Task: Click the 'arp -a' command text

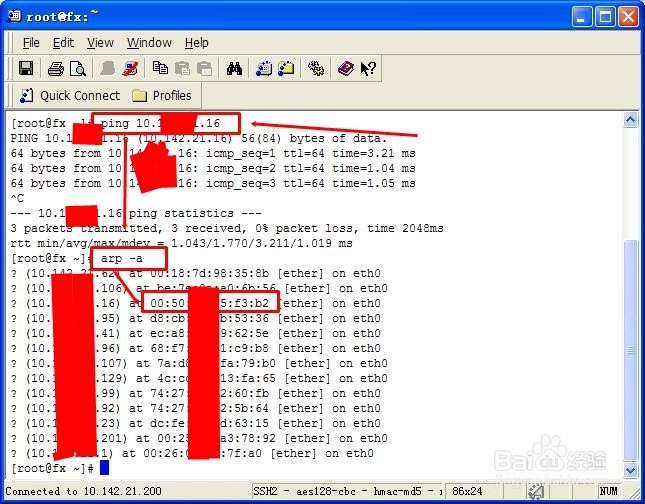Action: click(x=121, y=258)
